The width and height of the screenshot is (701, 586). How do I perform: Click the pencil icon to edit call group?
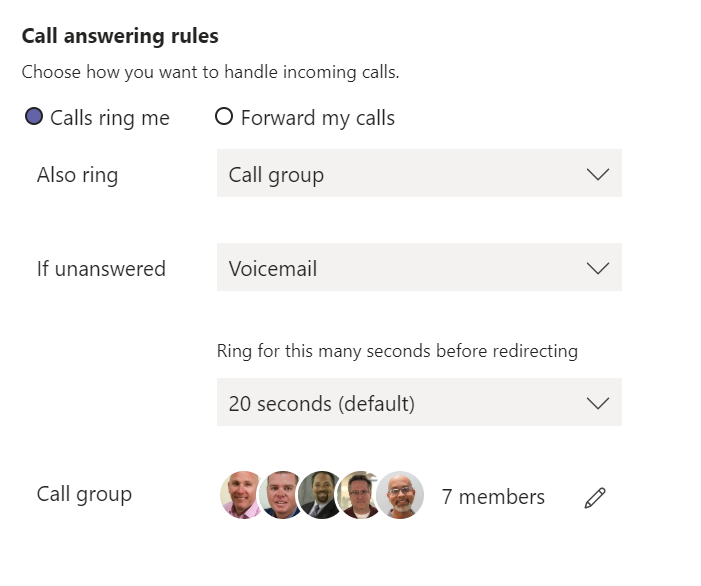coord(595,497)
